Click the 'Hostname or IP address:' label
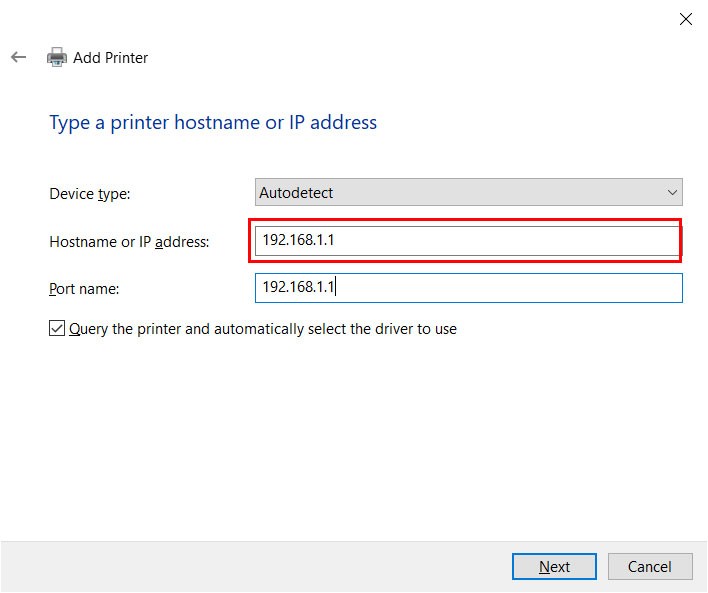The image size is (708, 593). (129, 242)
